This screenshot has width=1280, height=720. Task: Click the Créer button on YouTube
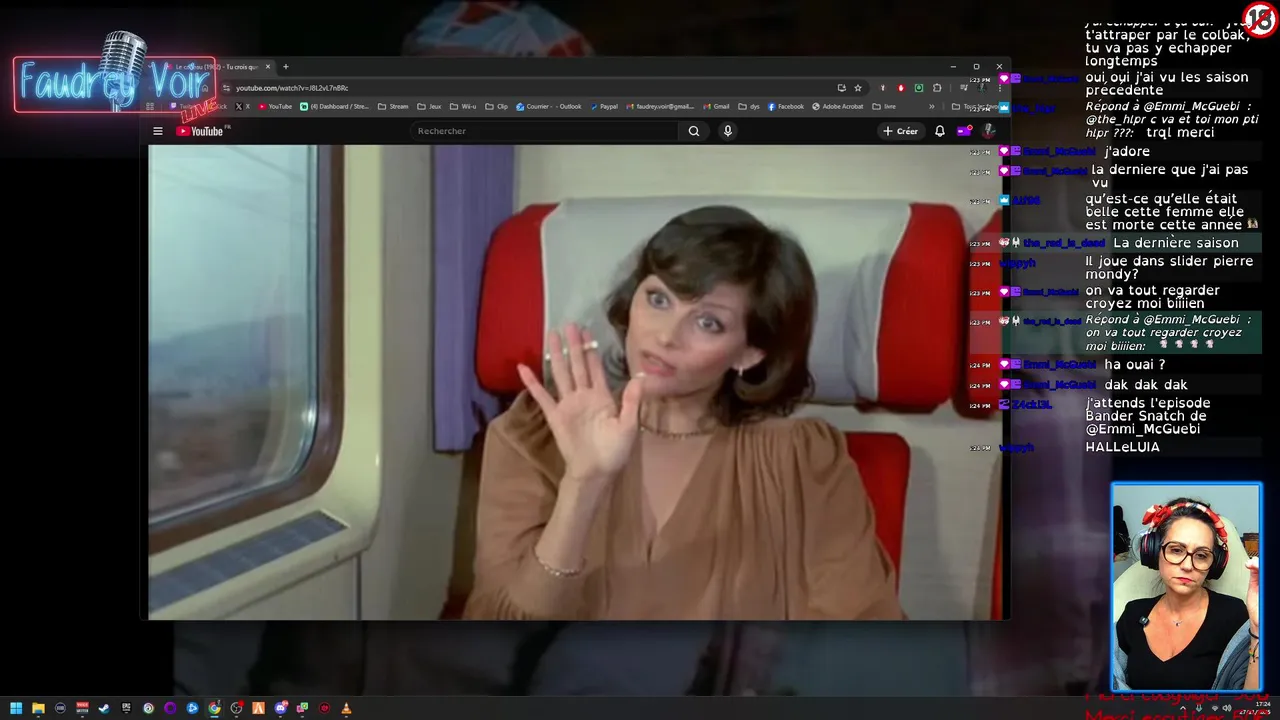900,131
